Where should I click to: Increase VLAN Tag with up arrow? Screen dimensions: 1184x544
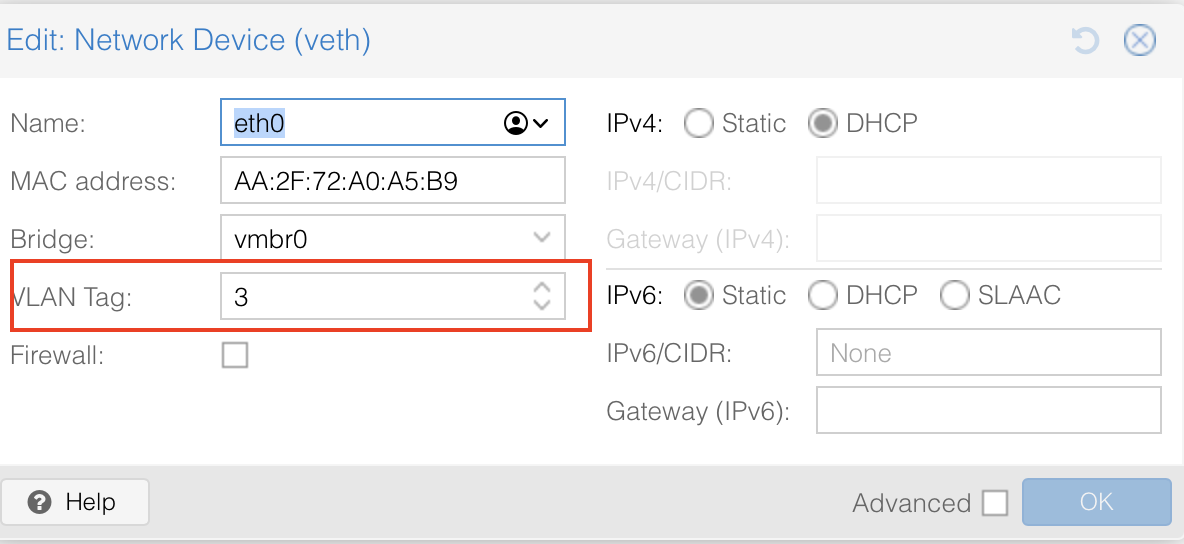point(541,288)
